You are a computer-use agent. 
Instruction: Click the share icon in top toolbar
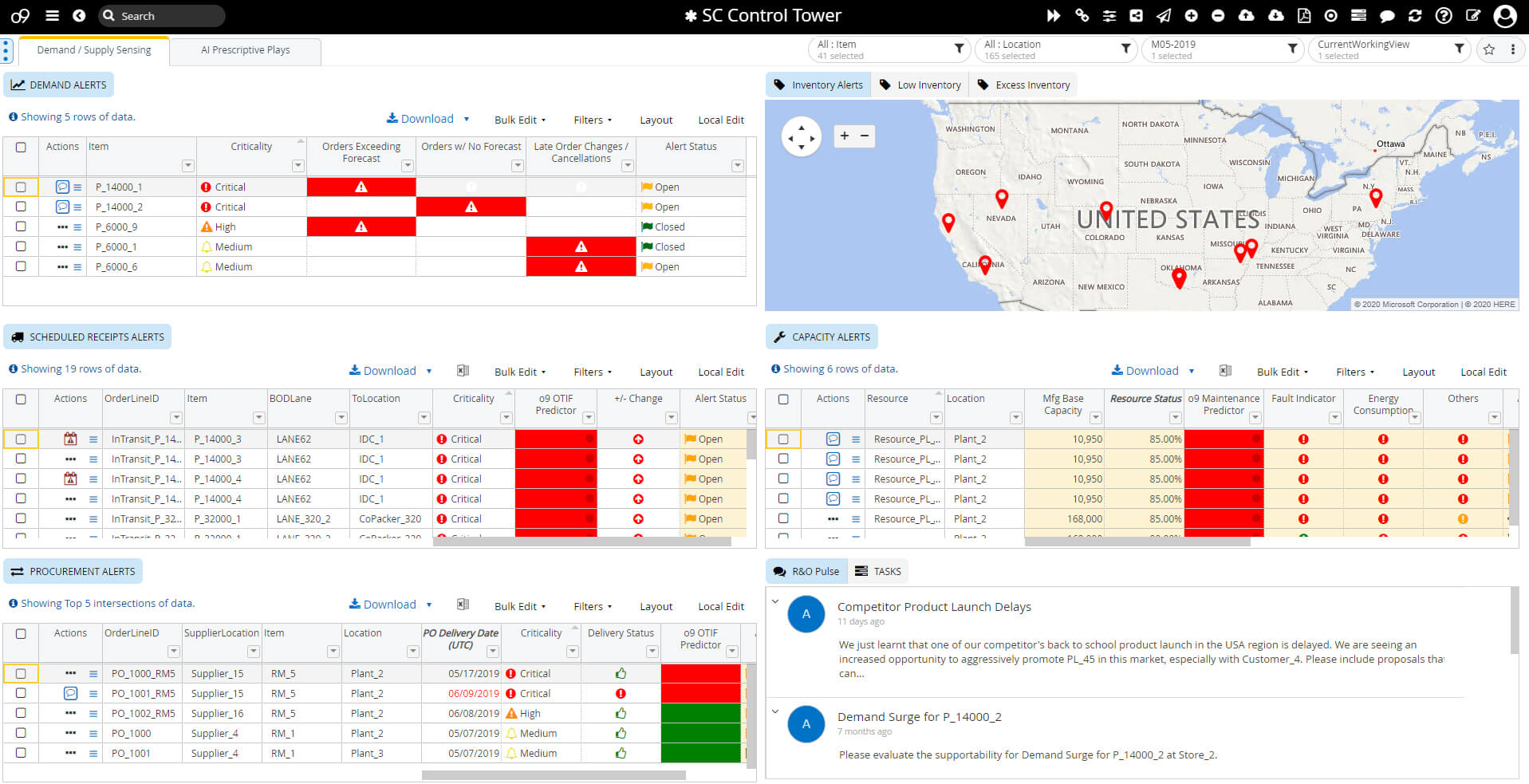coord(1136,16)
